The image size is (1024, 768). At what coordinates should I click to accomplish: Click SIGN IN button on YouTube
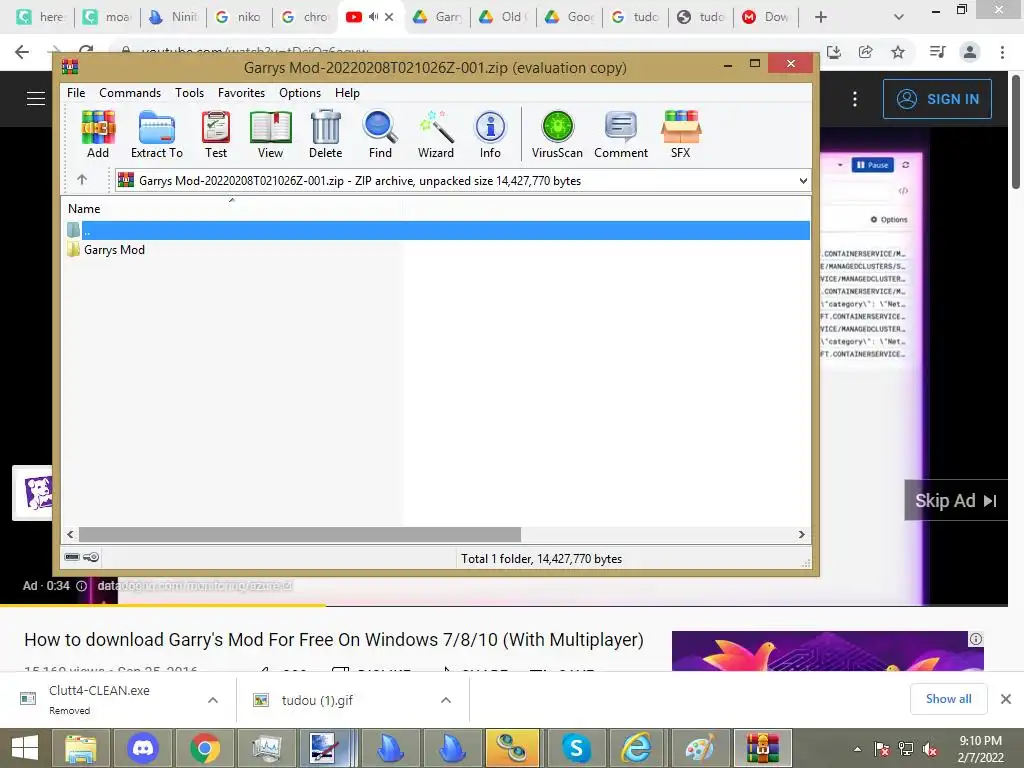tap(937, 99)
